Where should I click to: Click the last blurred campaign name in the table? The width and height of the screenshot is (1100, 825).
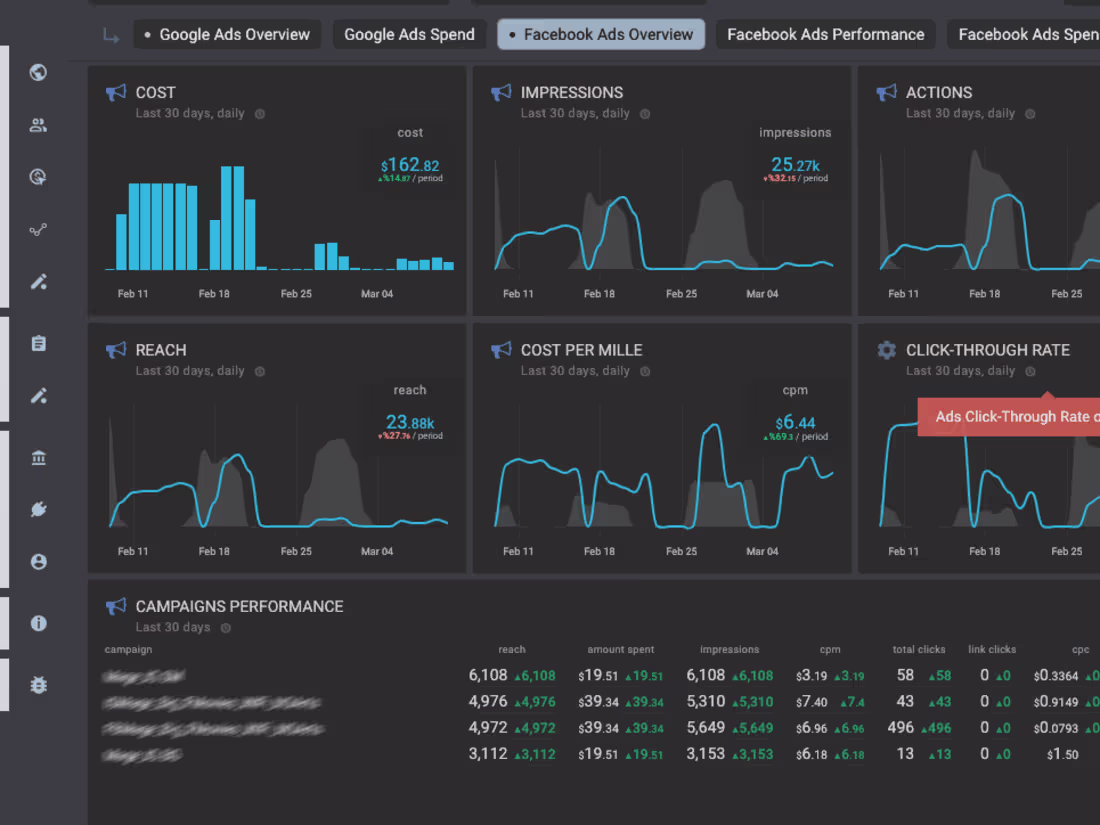click(142, 756)
